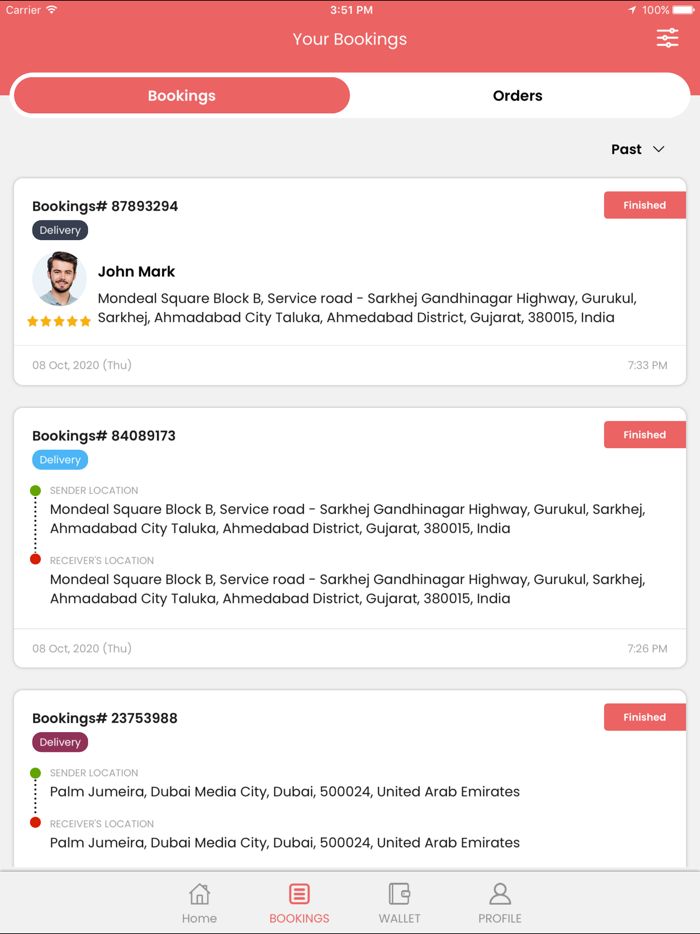Tap Finished status on booking 84089173
Image resolution: width=700 pixels, height=934 pixels.
[x=644, y=435]
